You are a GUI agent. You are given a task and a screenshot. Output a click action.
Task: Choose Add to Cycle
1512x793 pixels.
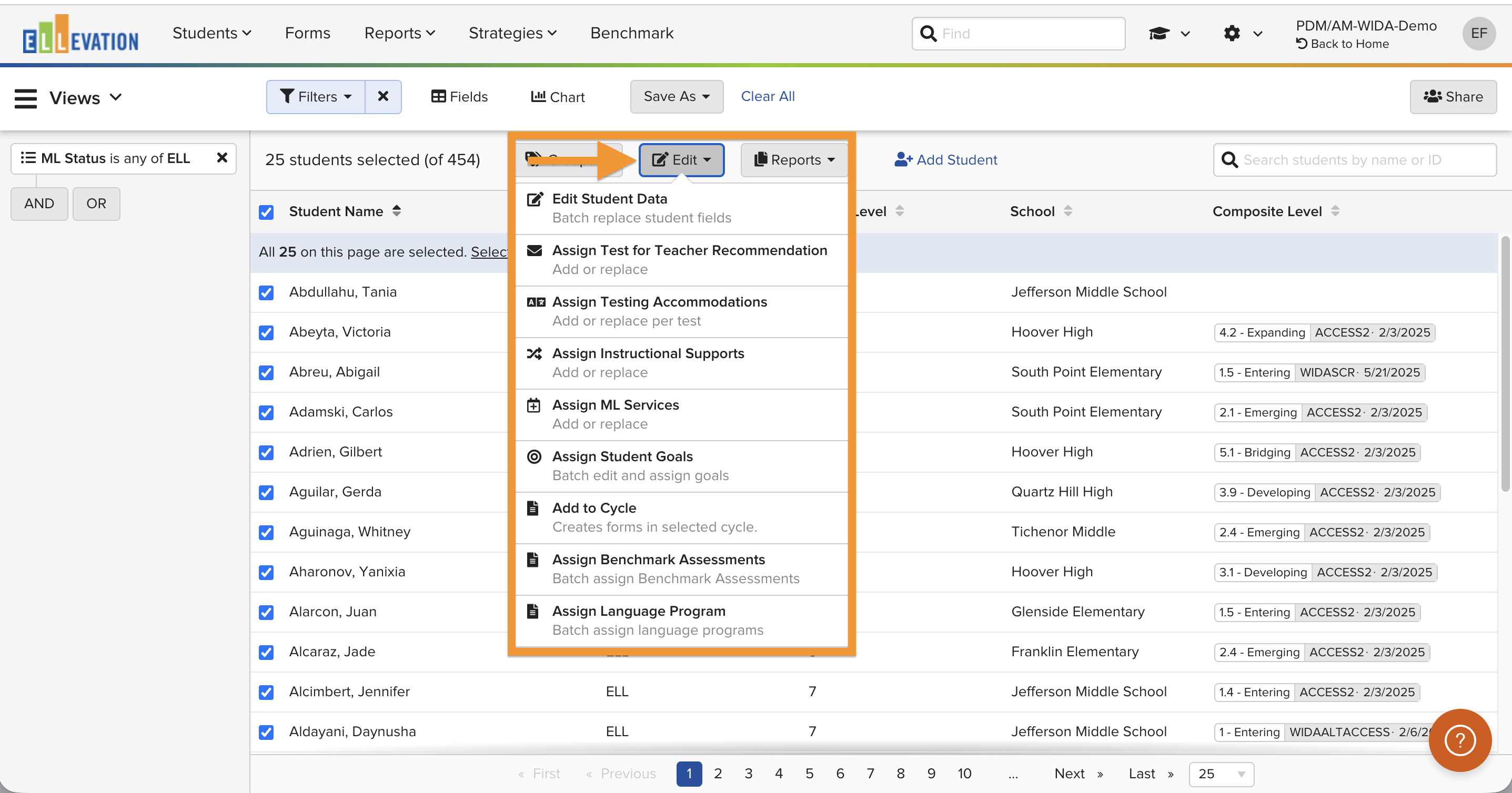coord(681,518)
